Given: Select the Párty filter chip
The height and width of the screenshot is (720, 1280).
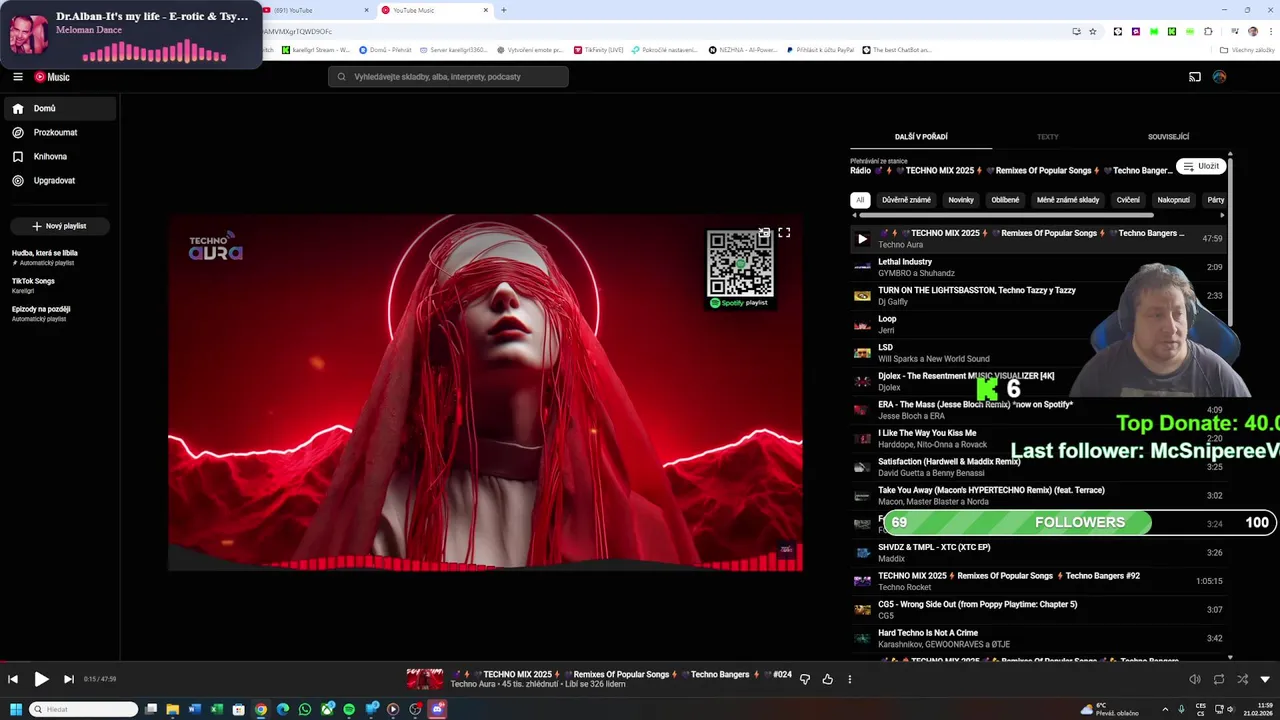Looking at the screenshot, I should click(1215, 200).
